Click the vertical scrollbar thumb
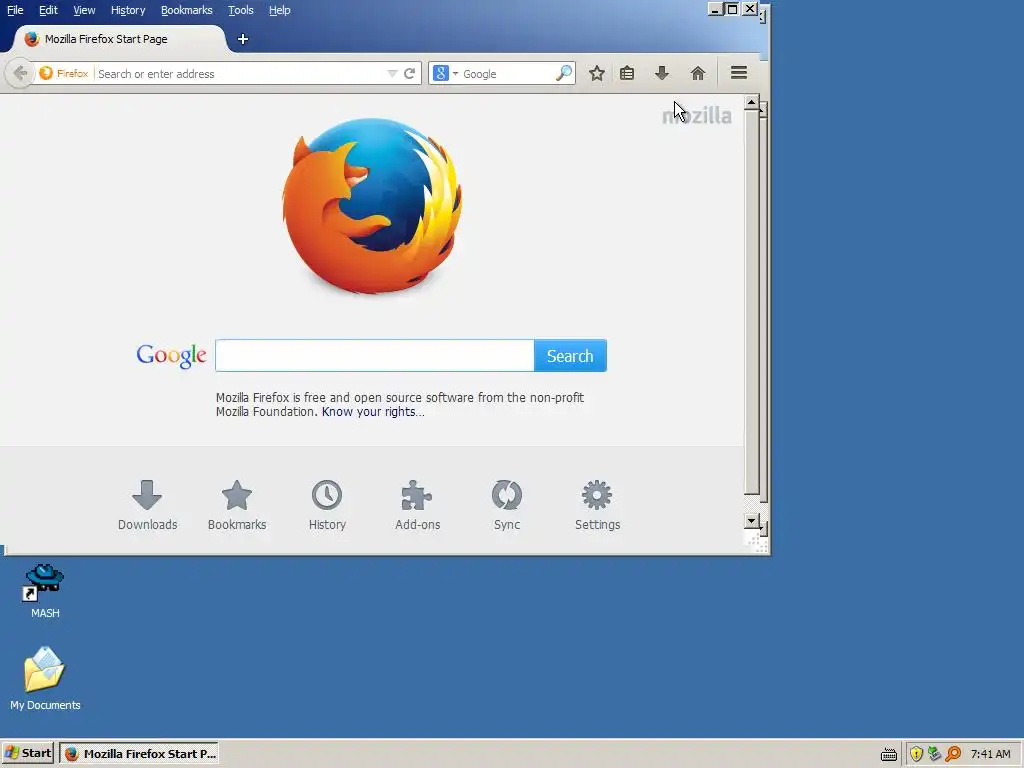Image resolution: width=1024 pixels, height=768 pixels. coord(752,303)
